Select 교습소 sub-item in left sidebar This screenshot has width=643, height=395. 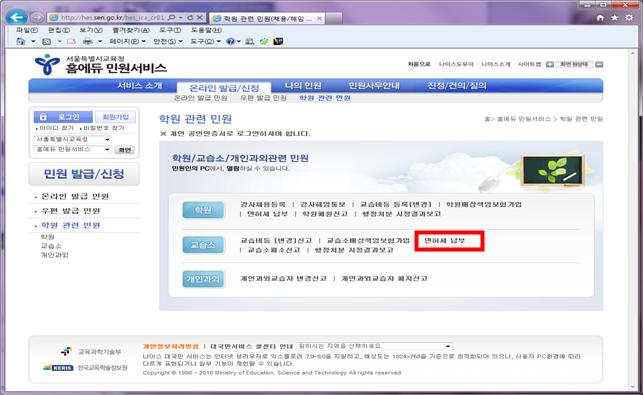tap(51, 246)
